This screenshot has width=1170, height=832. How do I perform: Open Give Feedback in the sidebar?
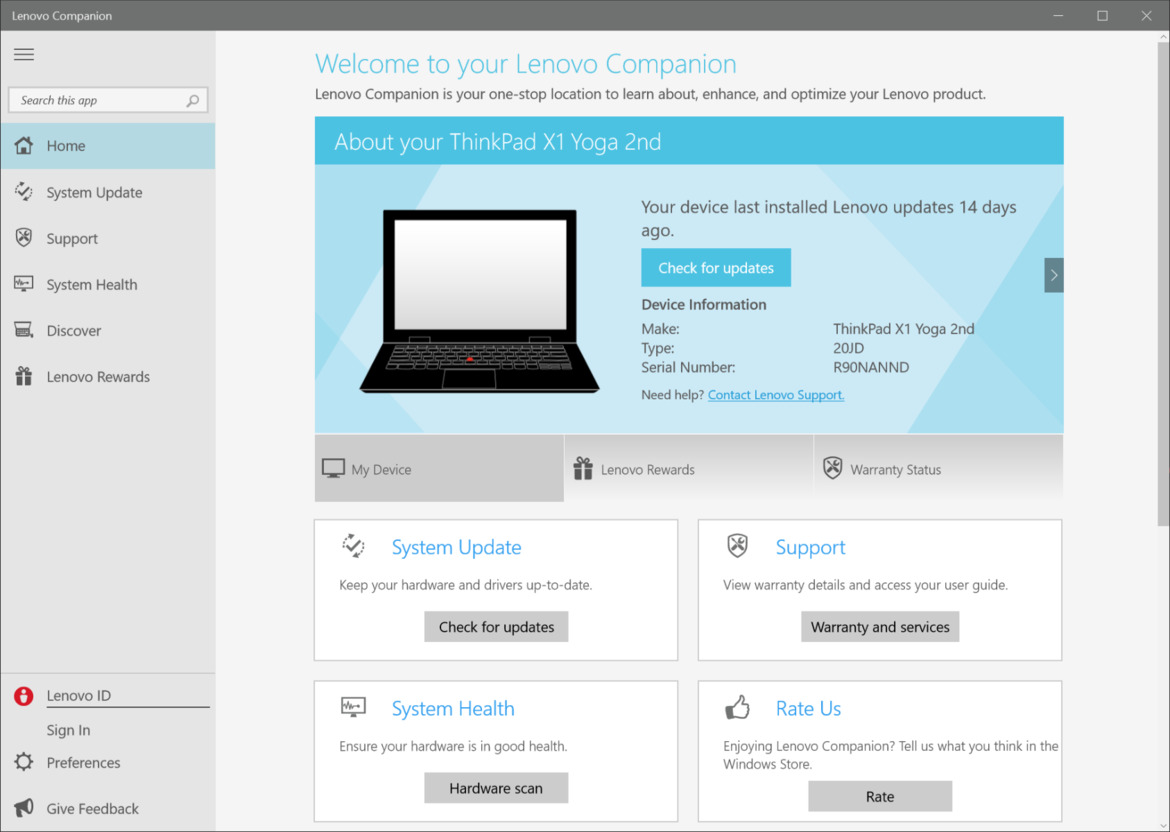108,808
